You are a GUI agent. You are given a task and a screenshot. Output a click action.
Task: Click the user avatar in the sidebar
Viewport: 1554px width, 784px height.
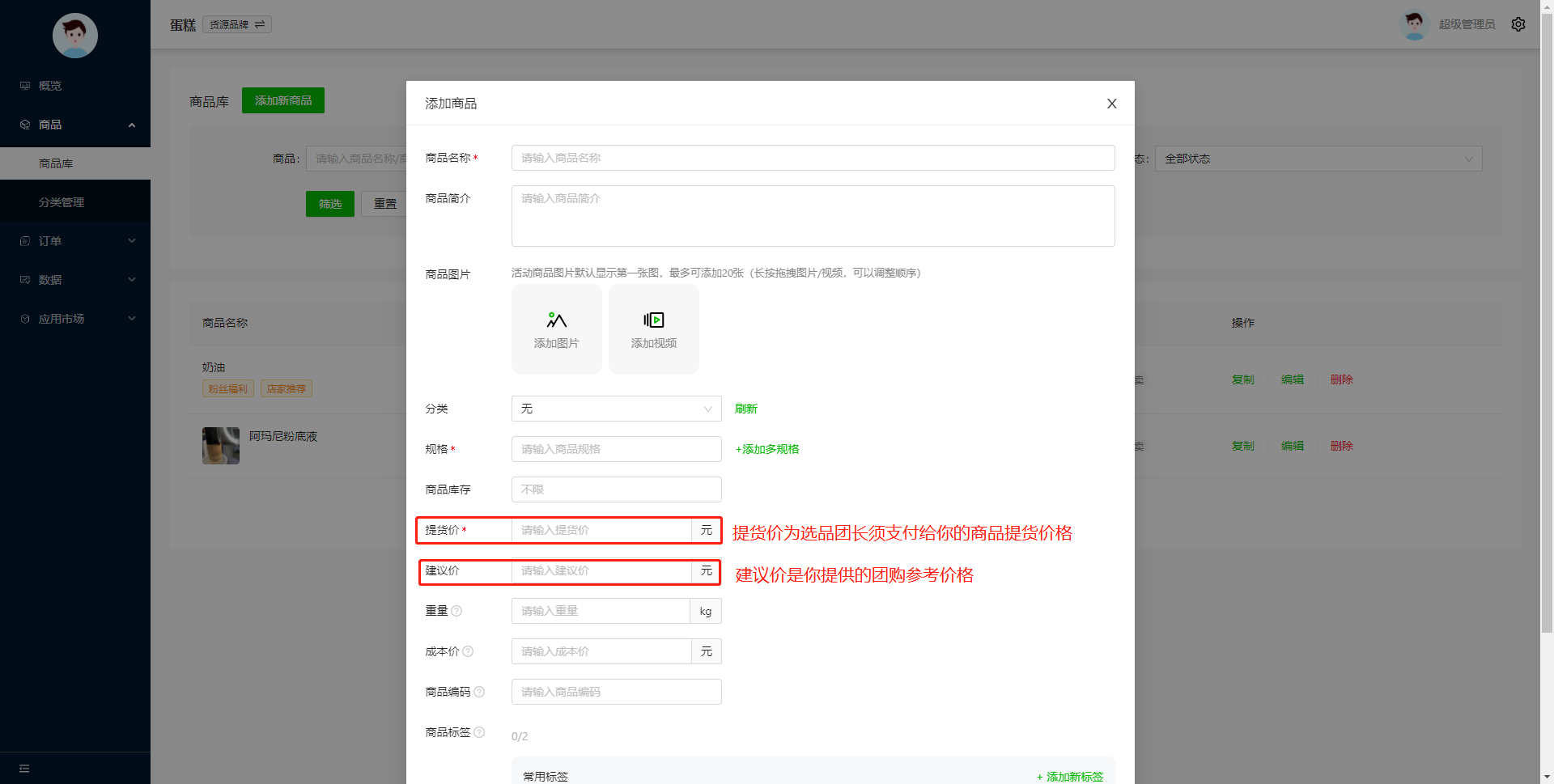pos(75,36)
